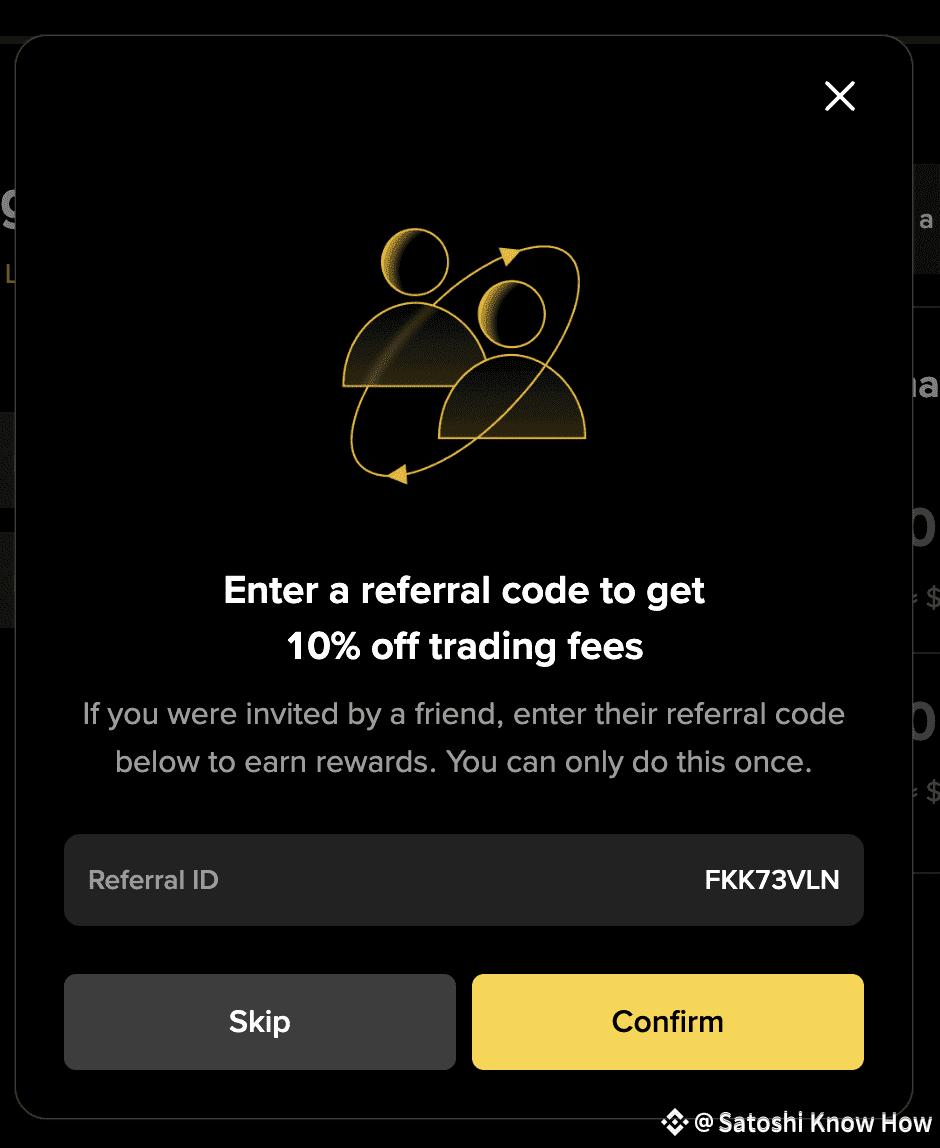Click the left person figure icon
940x1148 pixels.
[414, 308]
